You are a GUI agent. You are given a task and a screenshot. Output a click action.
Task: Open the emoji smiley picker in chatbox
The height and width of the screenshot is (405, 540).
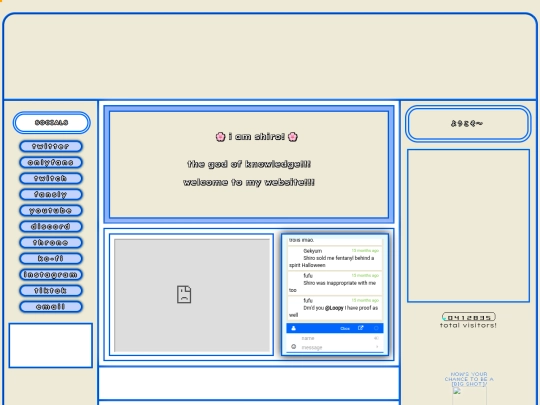tap(293, 346)
